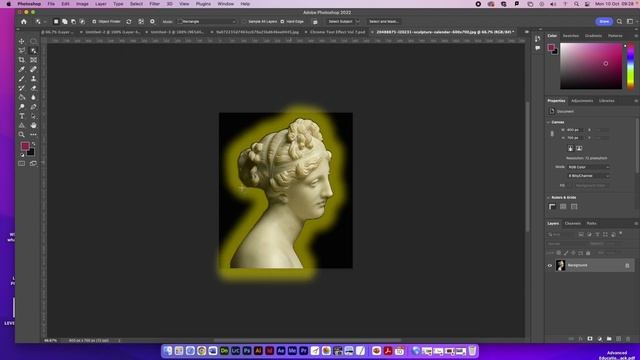This screenshot has height=360, width=640.
Task: Select the Blur tool
Action: 33,98
